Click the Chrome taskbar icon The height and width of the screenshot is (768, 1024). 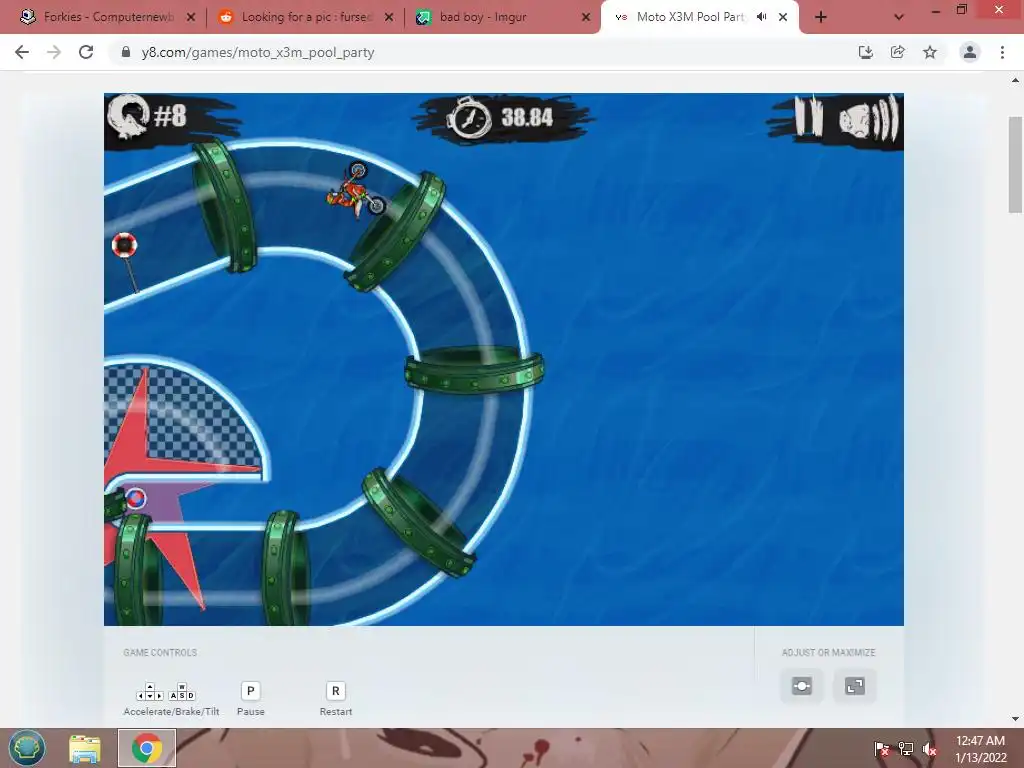[x=147, y=748]
